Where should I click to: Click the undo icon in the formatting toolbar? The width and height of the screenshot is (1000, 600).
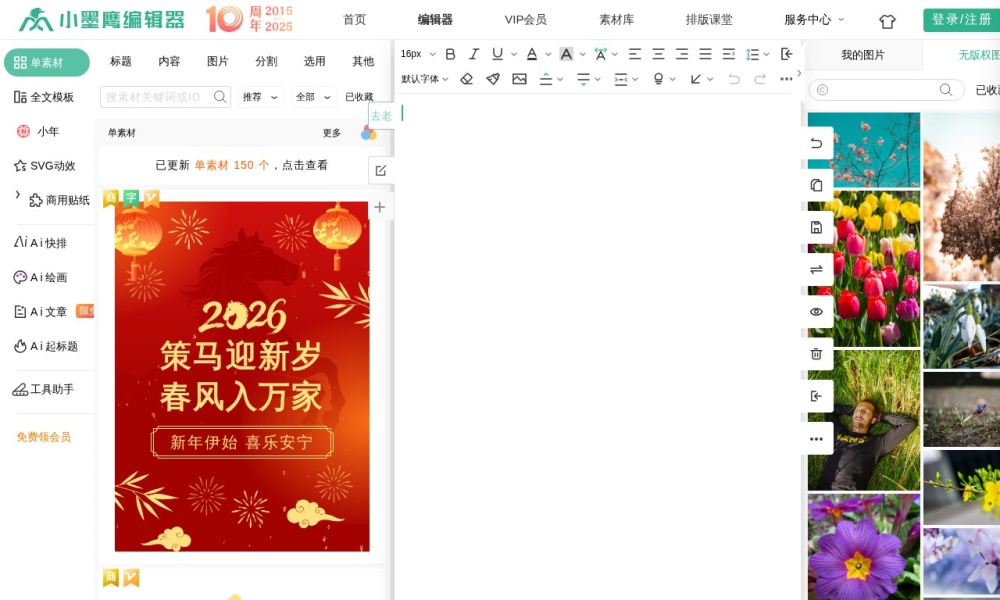coord(733,78)
